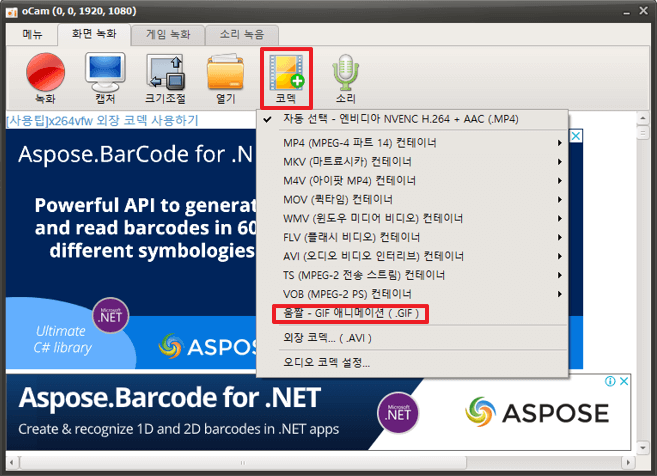Open the 크기조절 resize tool
Viewport: 657px width, 476px height.
click(x=165, y=78)
